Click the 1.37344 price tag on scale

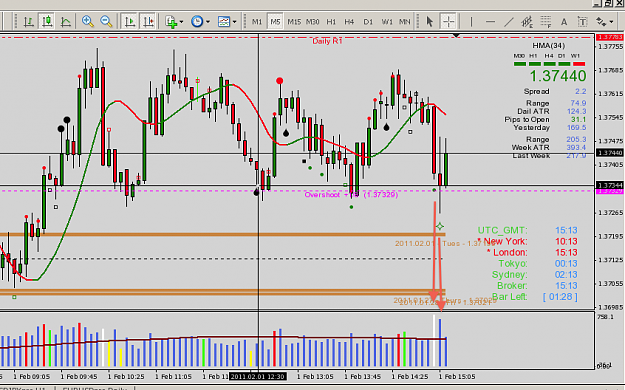(610, 185)
